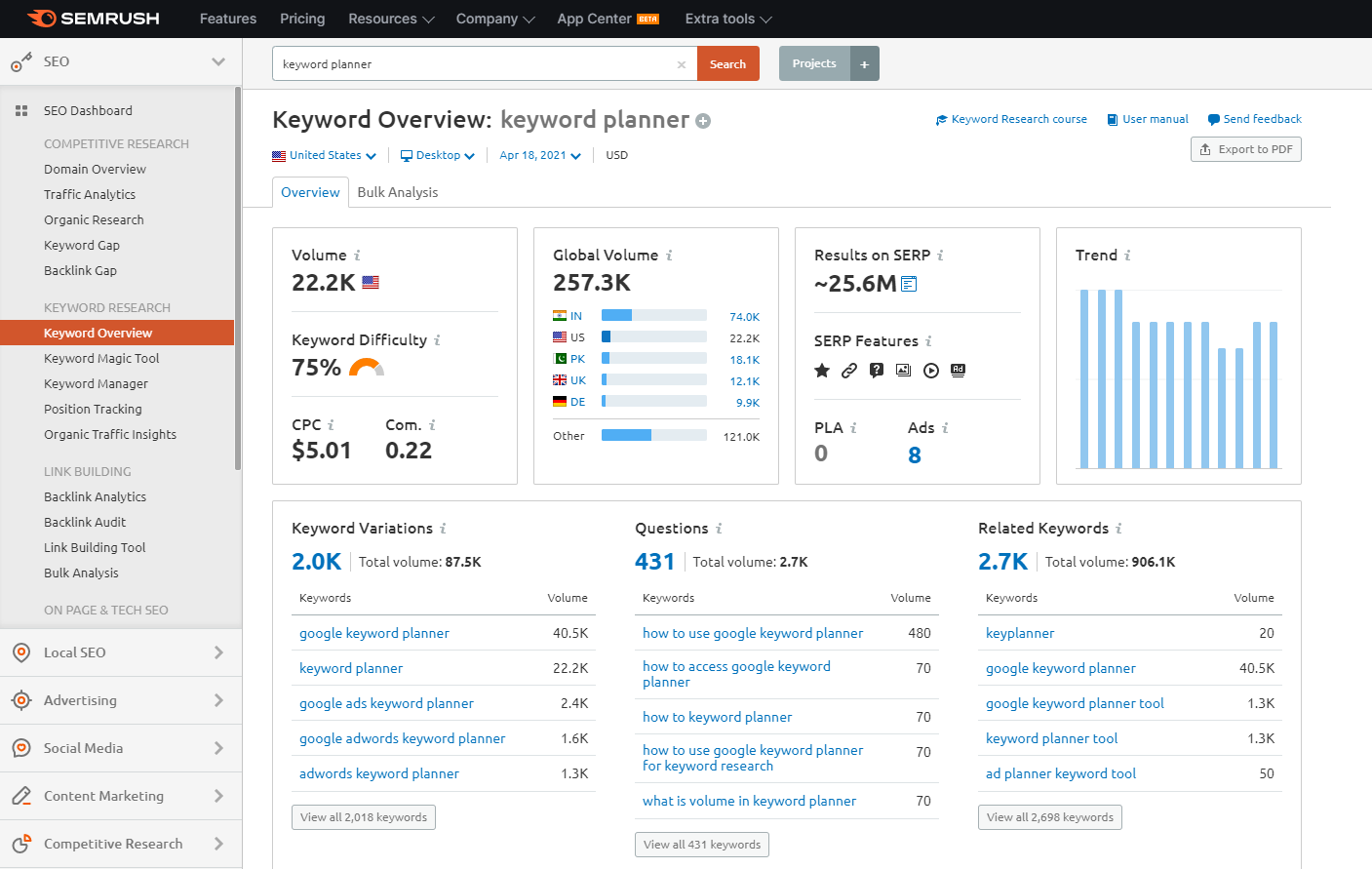Open Position Tracking in sidebar

(93, 409)
